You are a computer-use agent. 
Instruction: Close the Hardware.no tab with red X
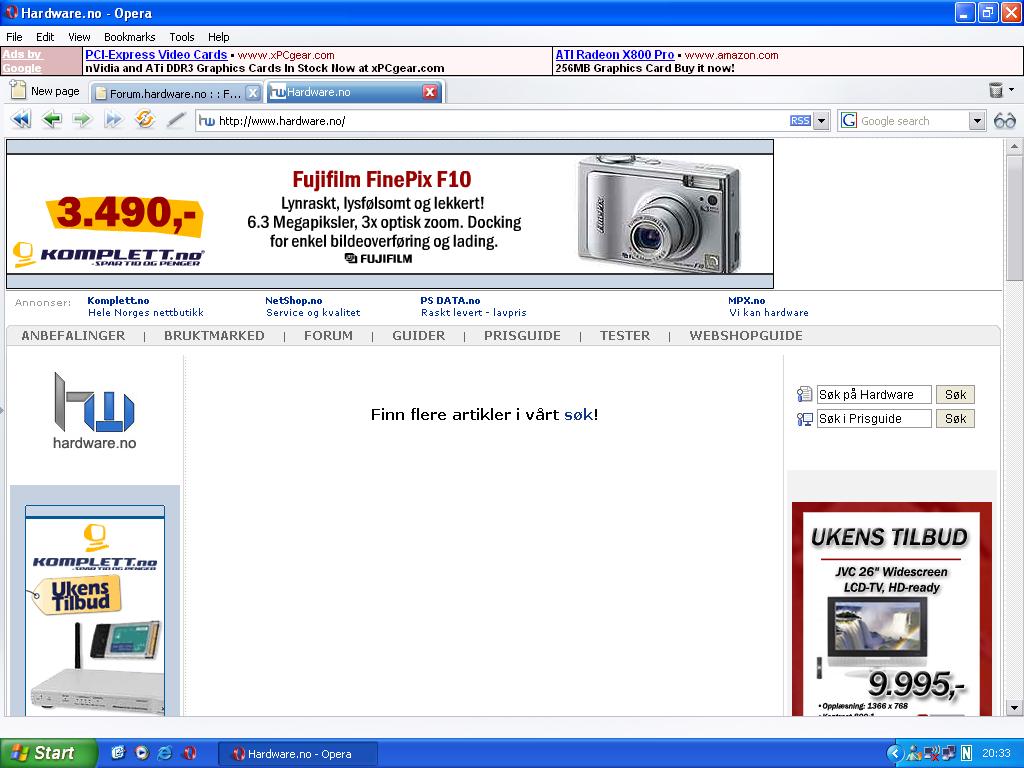pyautogui.click(x=430, y=92)
